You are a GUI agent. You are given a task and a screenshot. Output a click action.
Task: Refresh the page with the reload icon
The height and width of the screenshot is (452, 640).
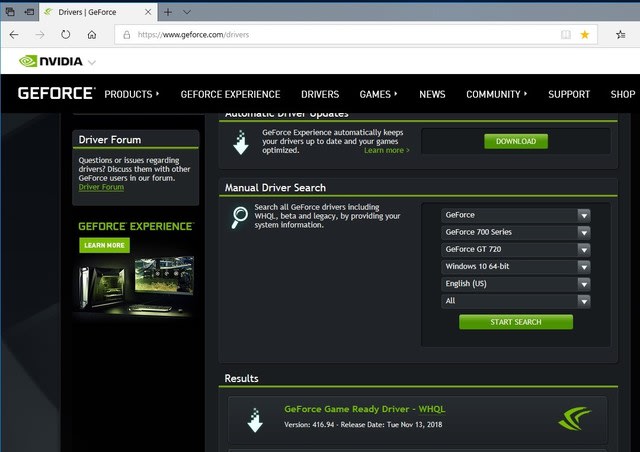point(65,35)
